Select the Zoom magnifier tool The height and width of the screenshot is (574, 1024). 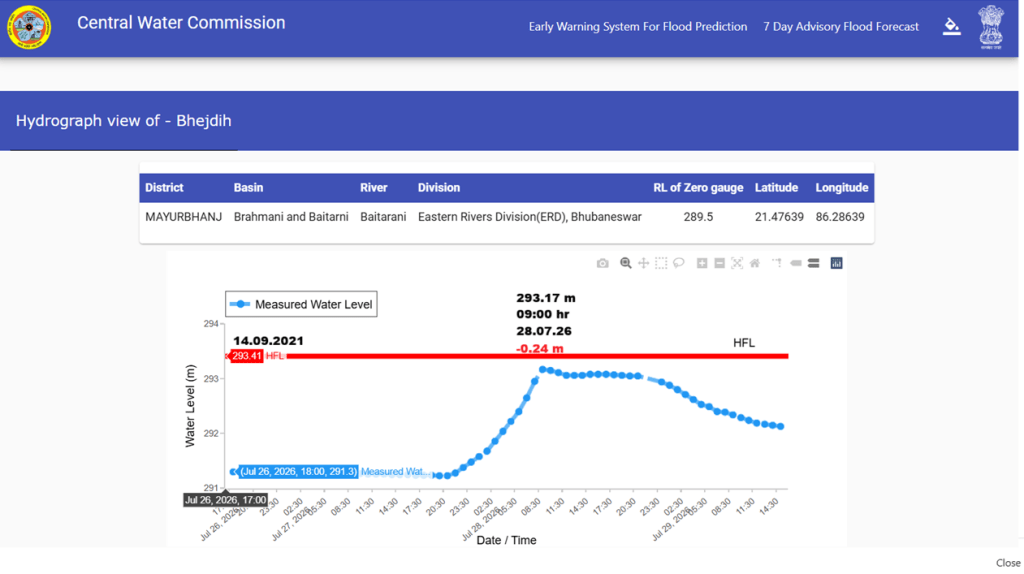tap(626, 263)
